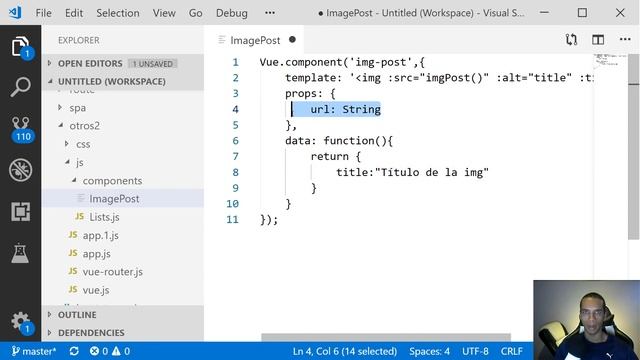Click line number 11 in gutter

232,220
